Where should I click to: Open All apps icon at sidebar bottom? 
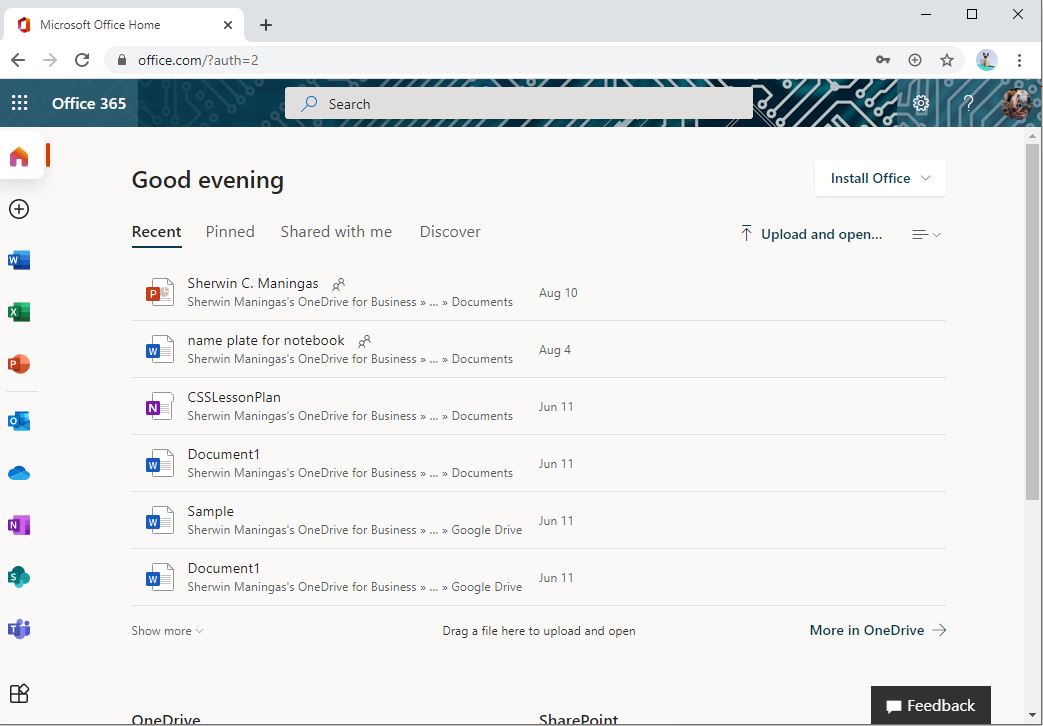pyautogui.click(x=19, y=693)
